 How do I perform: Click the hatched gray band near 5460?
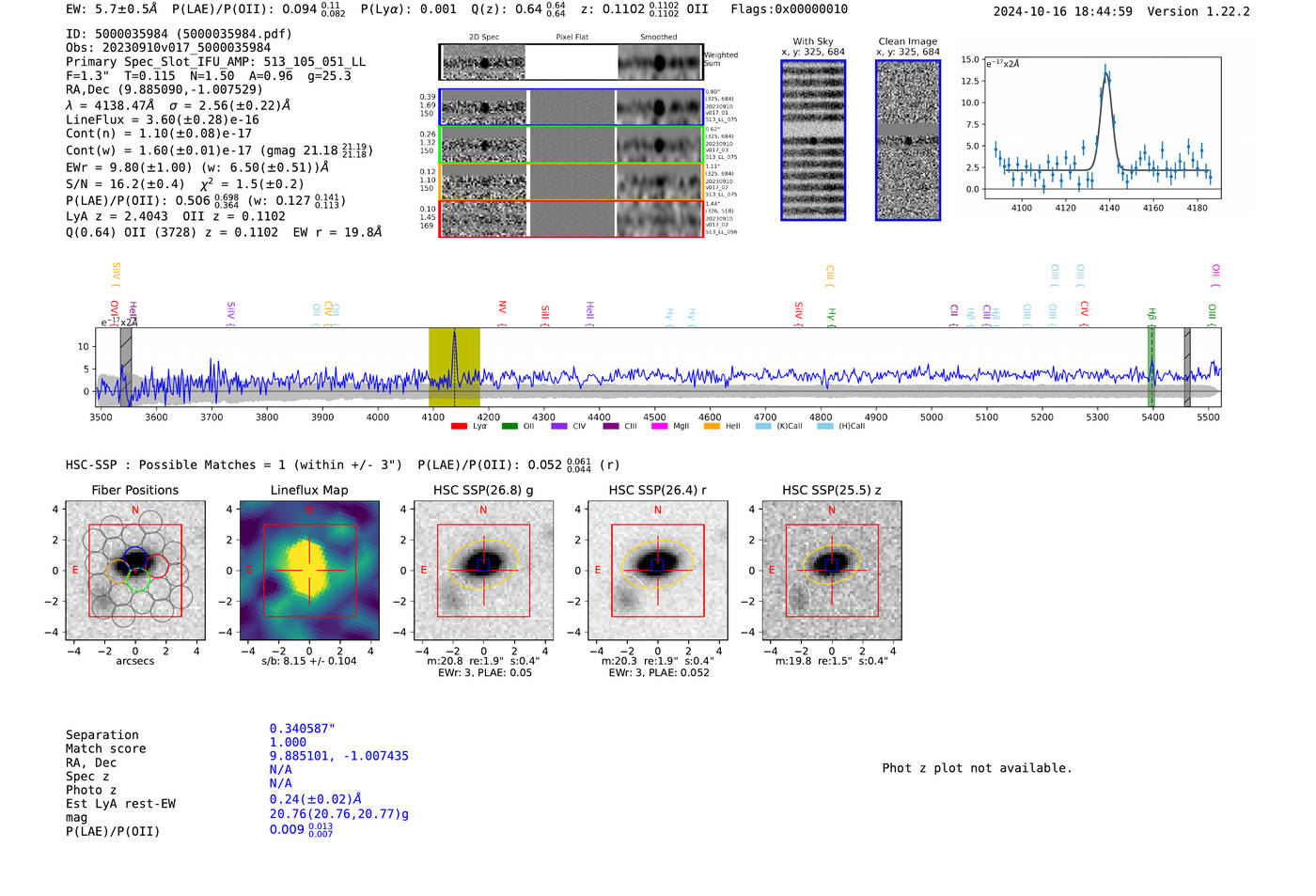tap(1187, 368)
